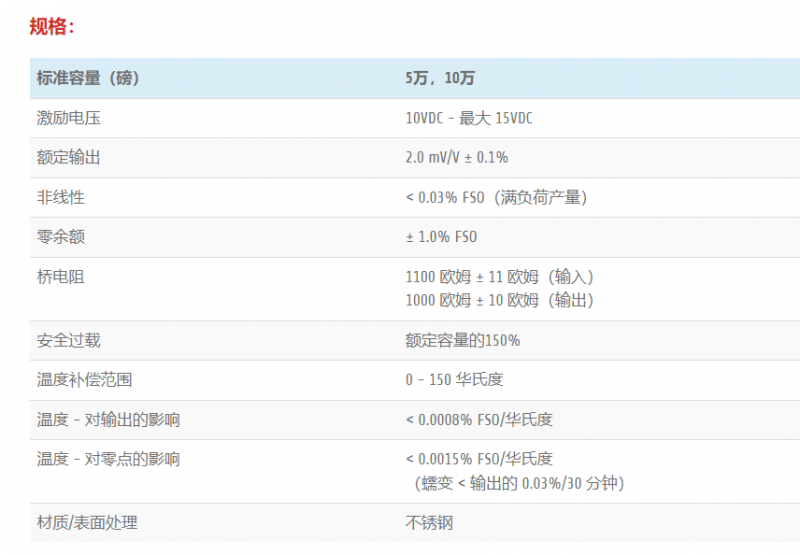Click the ± 1.0% FSO value
Viewport: 800px width, 555px height.
(441, 237)
